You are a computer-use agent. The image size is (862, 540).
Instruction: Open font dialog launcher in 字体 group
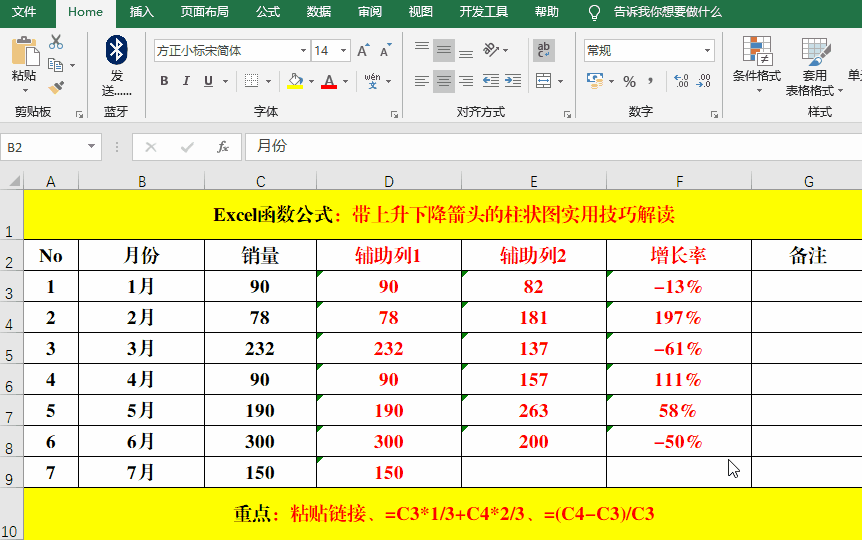pos(394,114)
